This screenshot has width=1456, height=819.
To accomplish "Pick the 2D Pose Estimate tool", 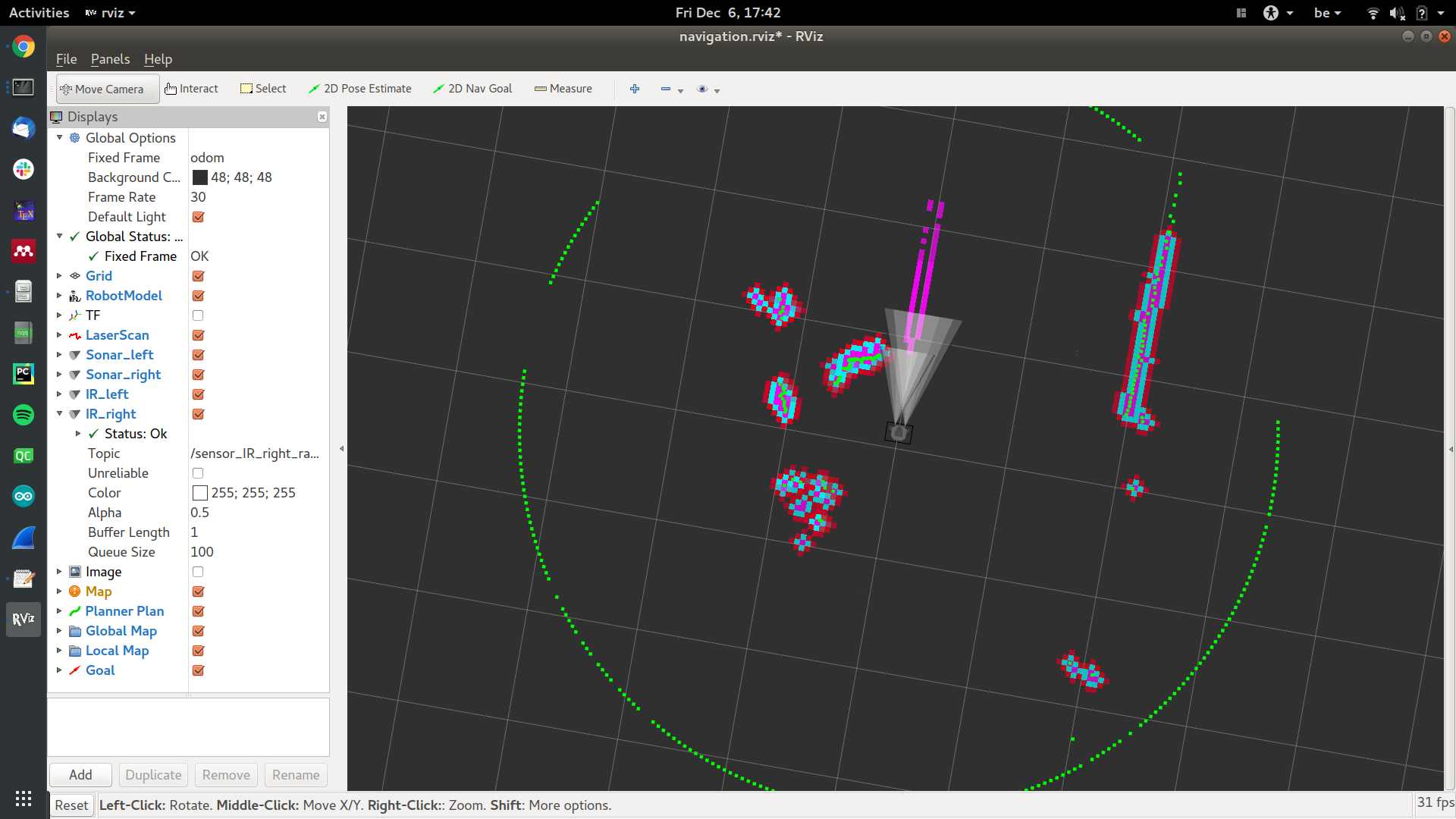I will (360, 89).
